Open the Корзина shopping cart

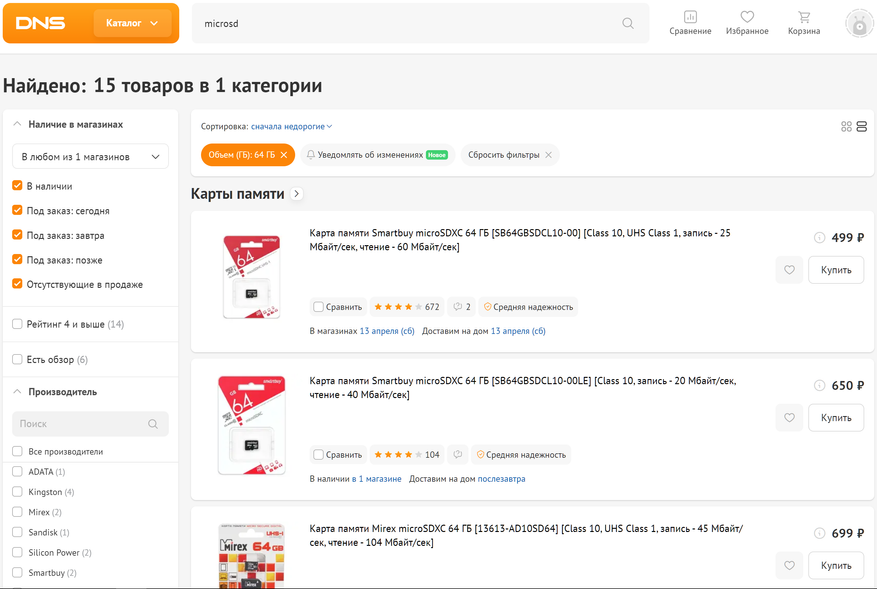coord(804,22)
